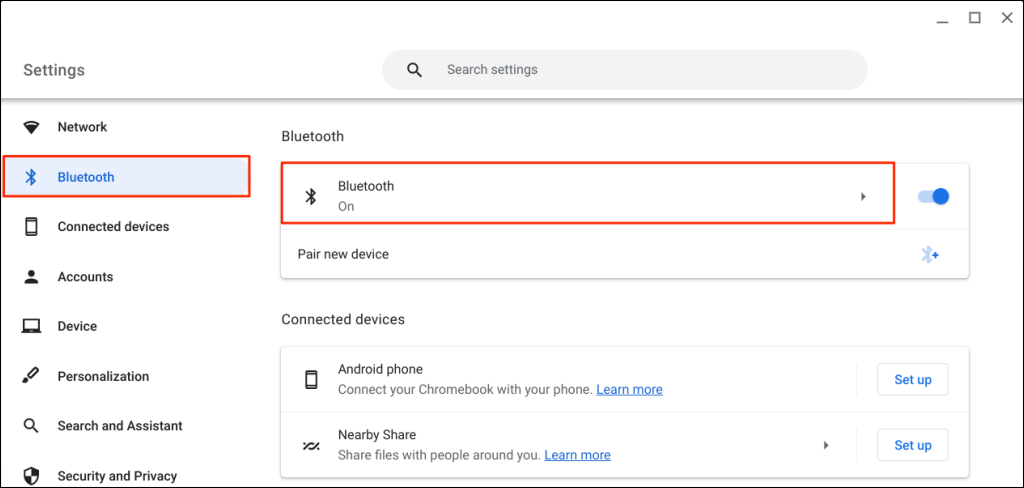Image resolution: width=1024 pixels, height=488 pixels.
Task: Open the Accounts settings section
Action: [x=85, y=277]
